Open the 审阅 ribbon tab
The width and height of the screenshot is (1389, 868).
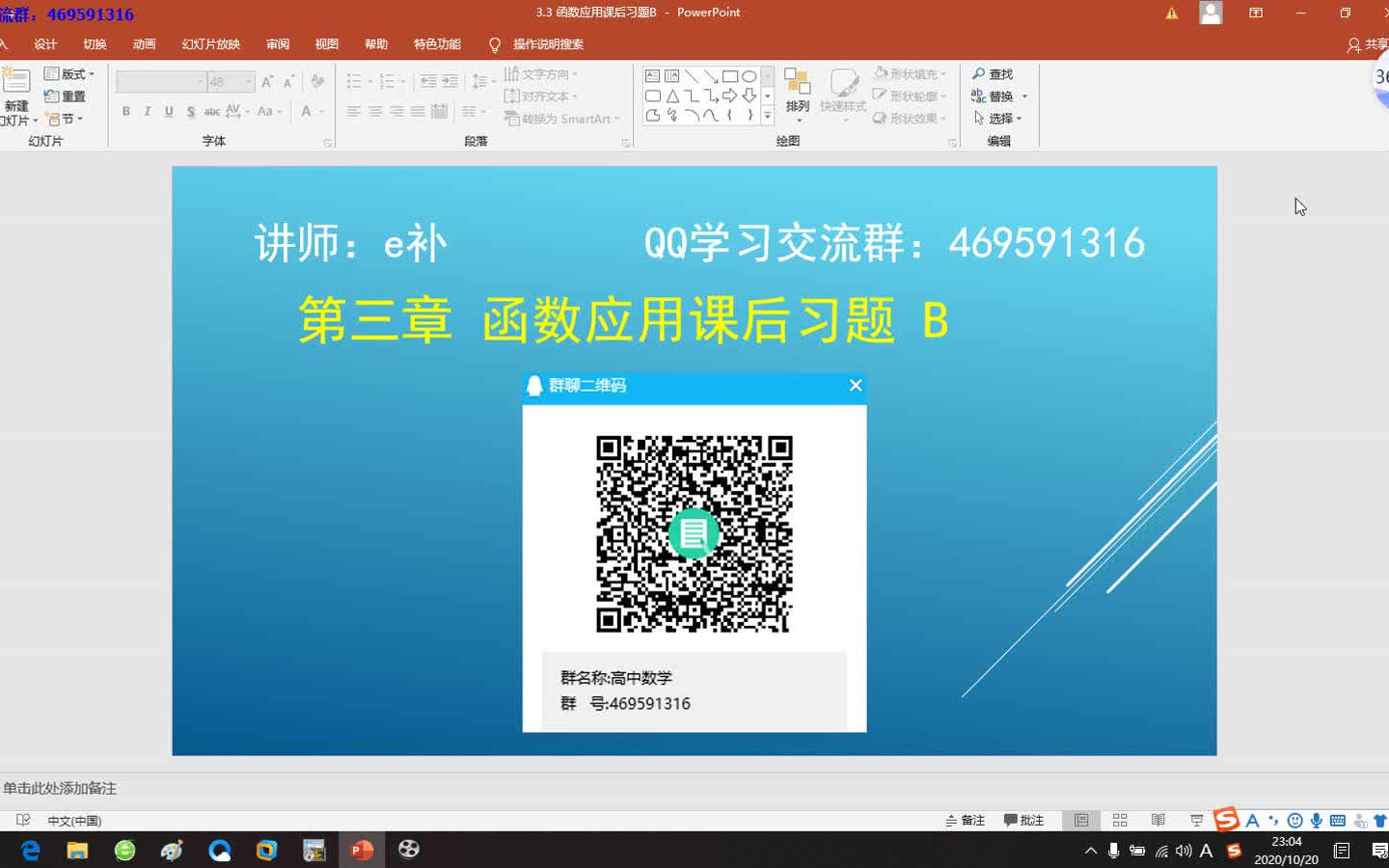point(277,43)
